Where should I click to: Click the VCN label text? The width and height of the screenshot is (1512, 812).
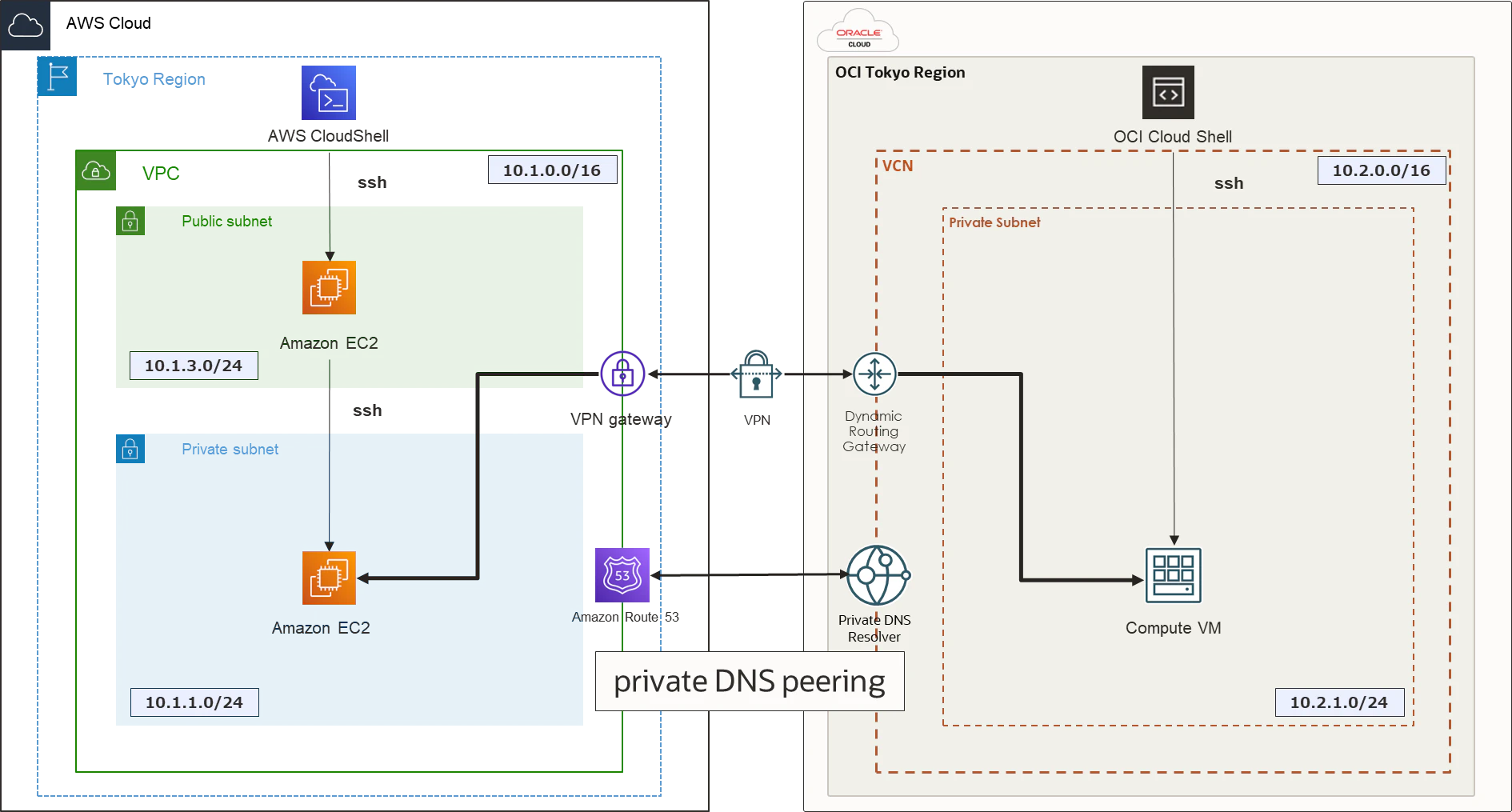pos(898,166)
